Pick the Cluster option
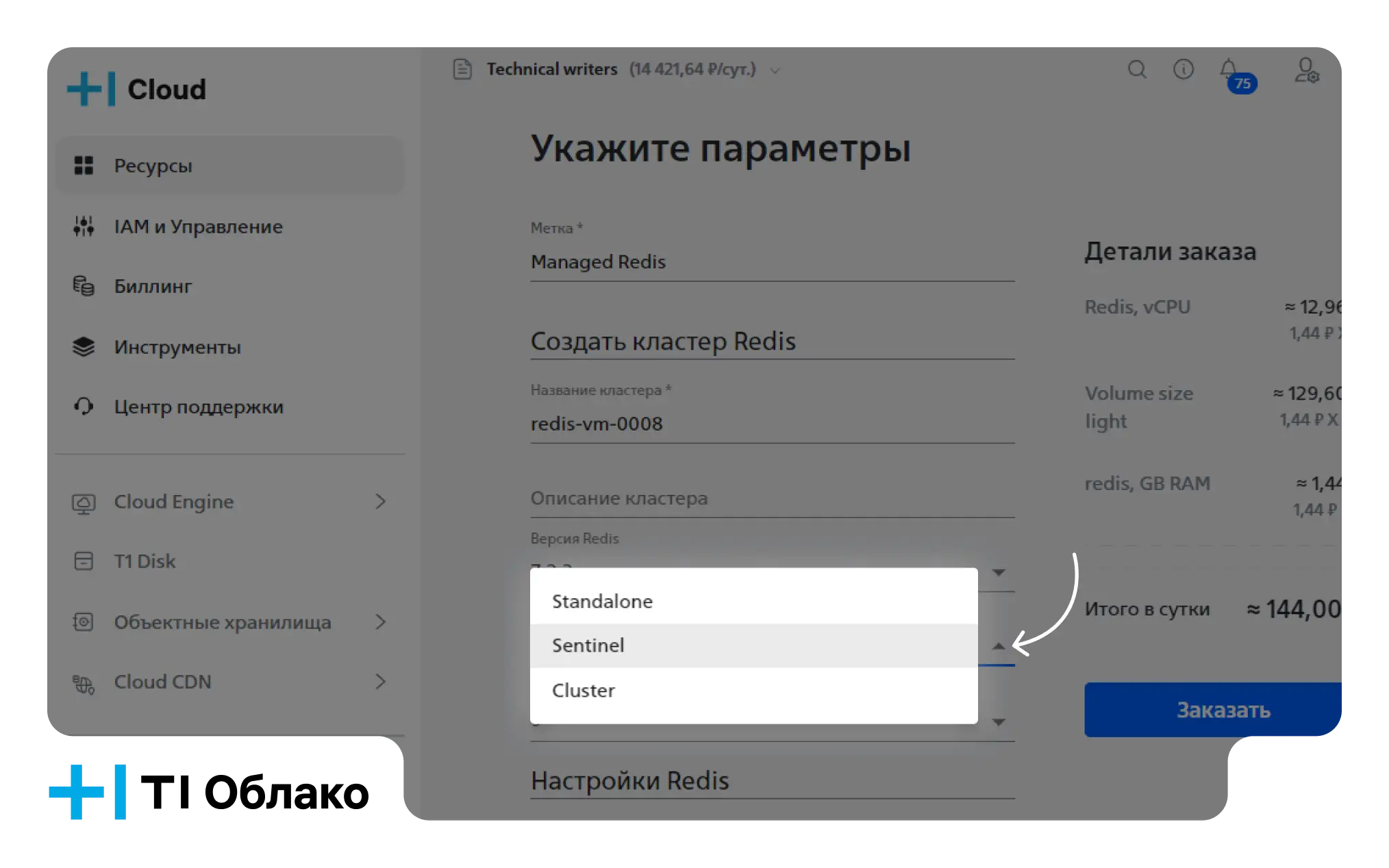Viewport: 1389px width, 868px height. [x=754, y=690]
